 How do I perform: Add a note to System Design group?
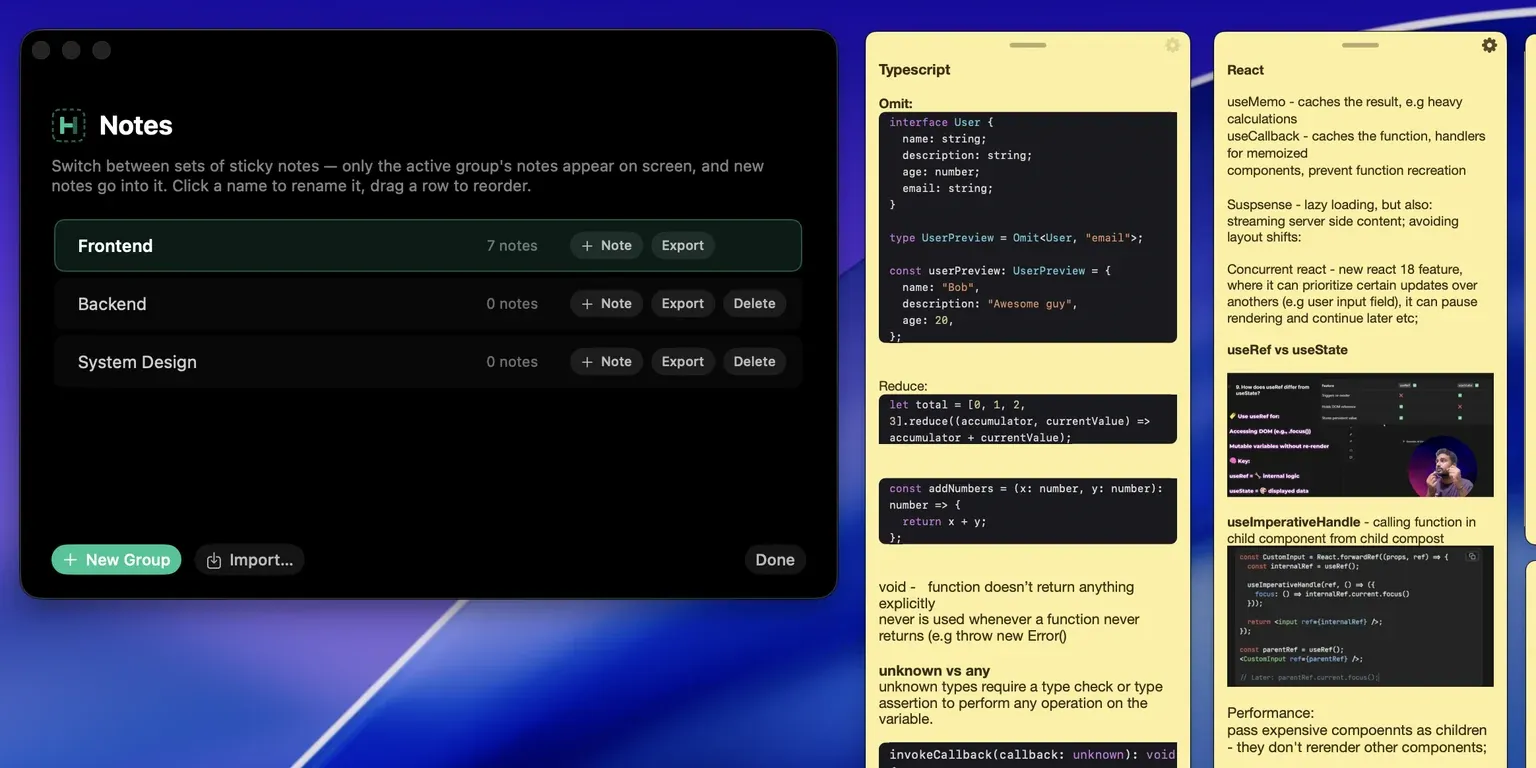(x=606, y=362)
